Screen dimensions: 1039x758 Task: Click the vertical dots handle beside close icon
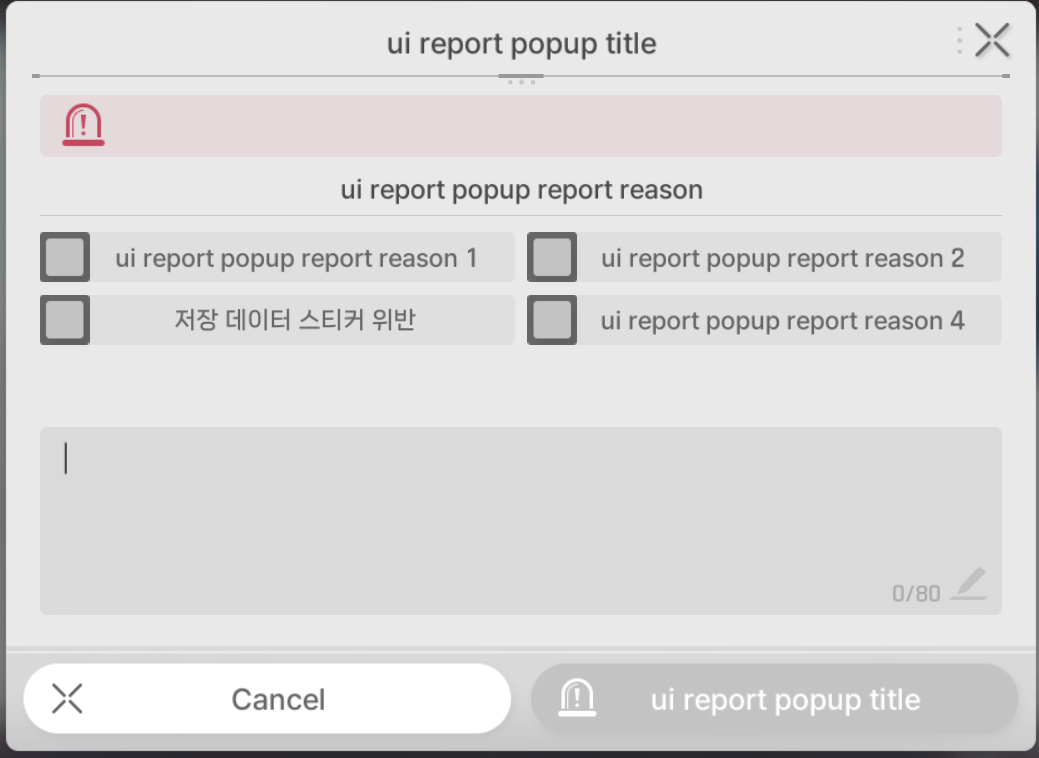[959, 40]
